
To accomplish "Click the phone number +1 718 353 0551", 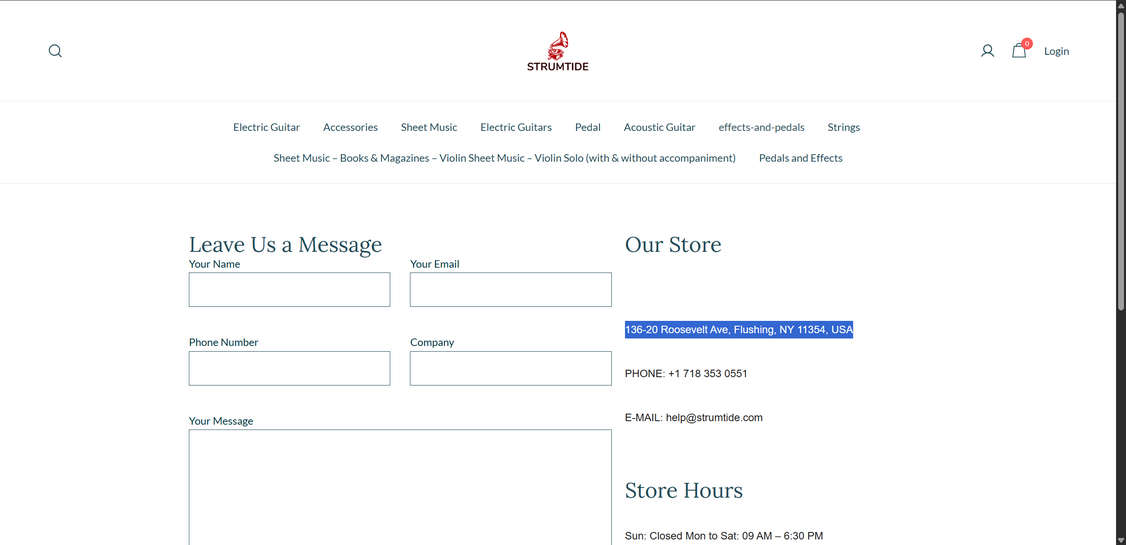I will 707,373.
